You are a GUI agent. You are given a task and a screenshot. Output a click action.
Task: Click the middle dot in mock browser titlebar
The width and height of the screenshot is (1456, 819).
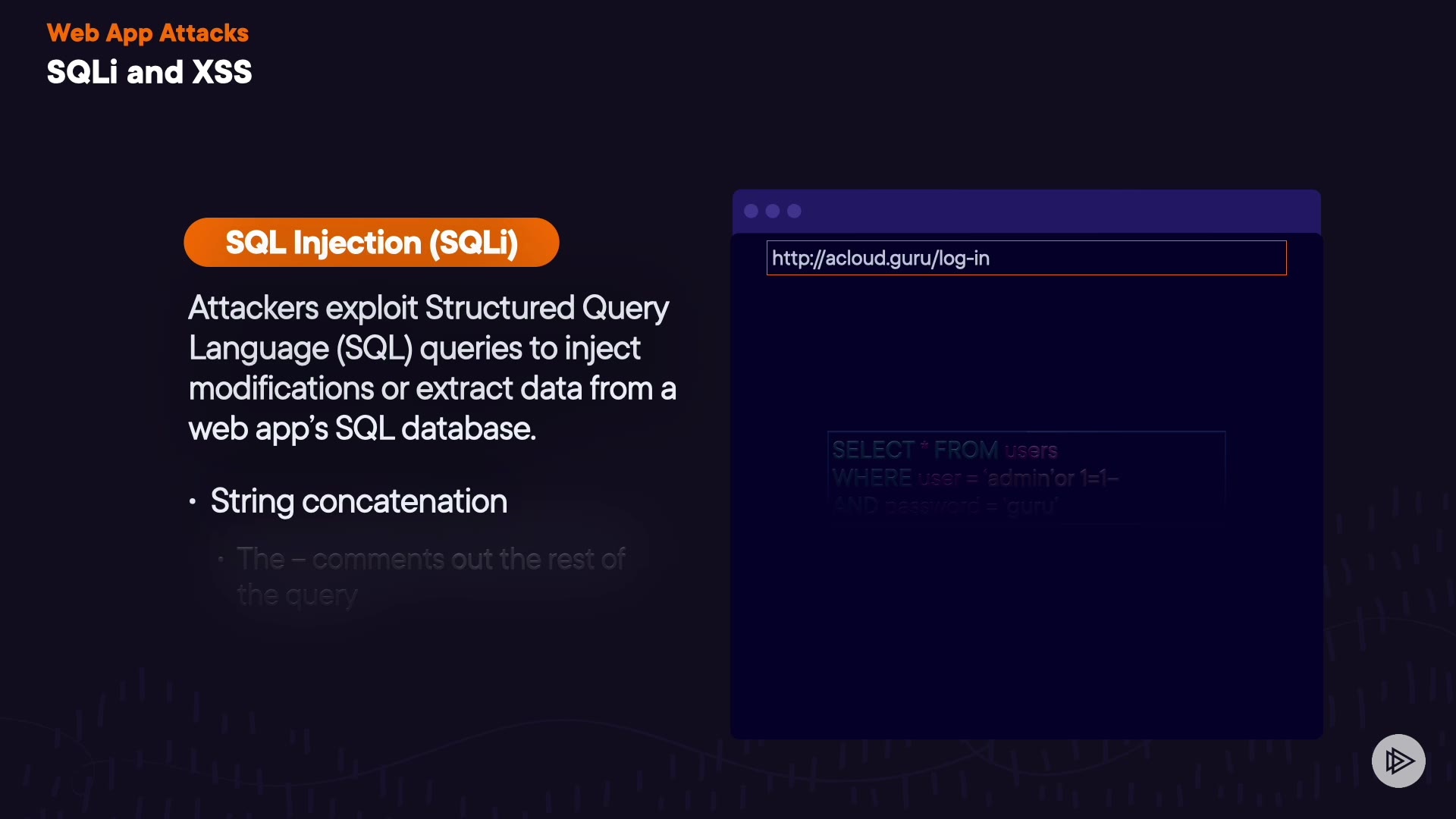[773, 211]
